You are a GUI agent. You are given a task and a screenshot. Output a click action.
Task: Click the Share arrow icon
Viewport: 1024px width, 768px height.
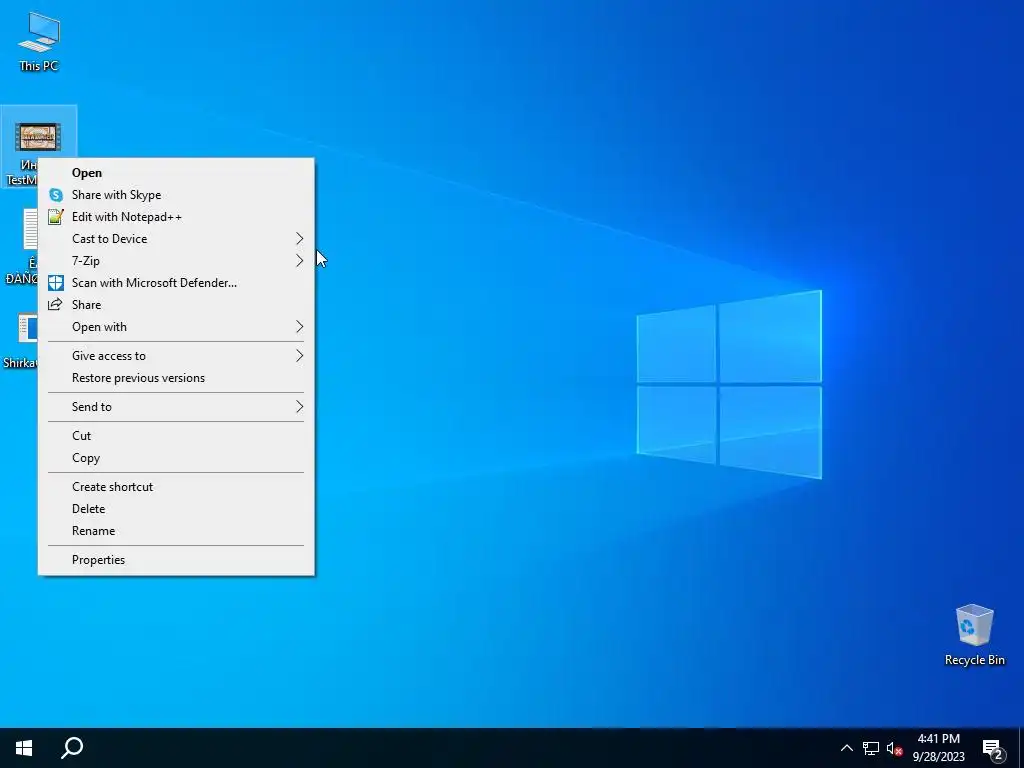point(56,304)
